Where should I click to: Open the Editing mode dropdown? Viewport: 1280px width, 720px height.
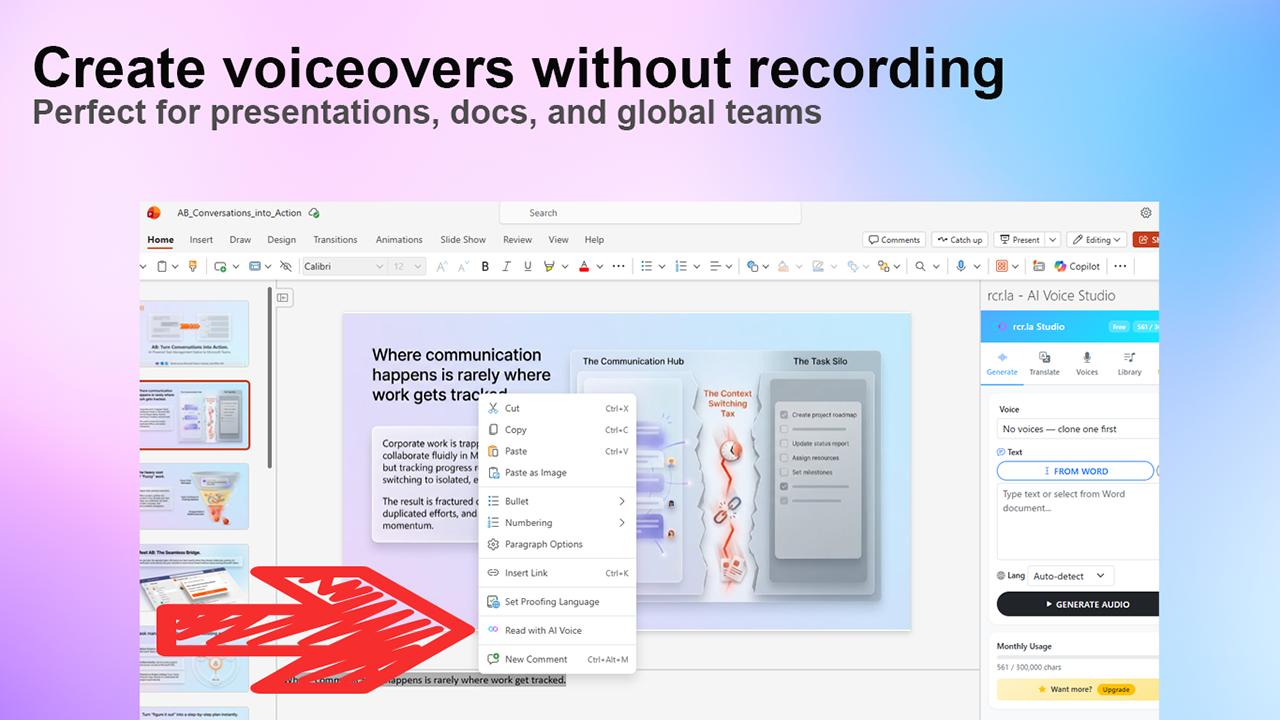point(1097,240)
